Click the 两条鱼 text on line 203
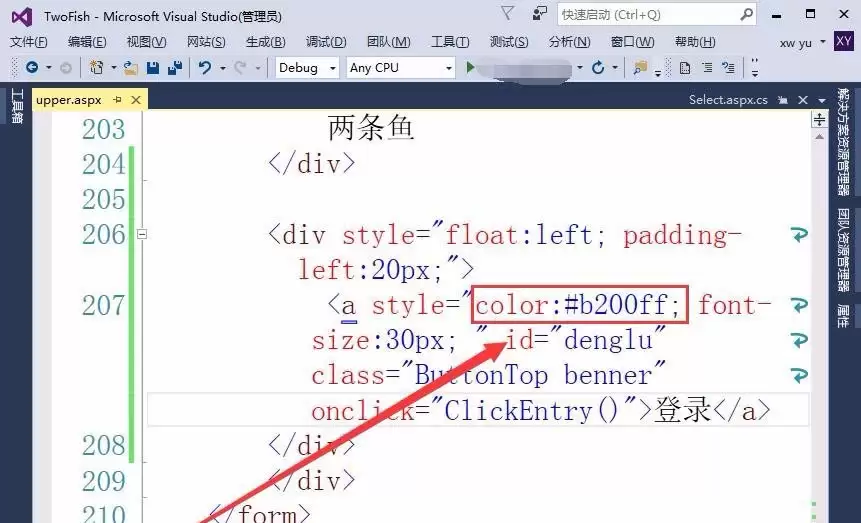The height and width of the screenshot is (523, 861). (371, 129)
